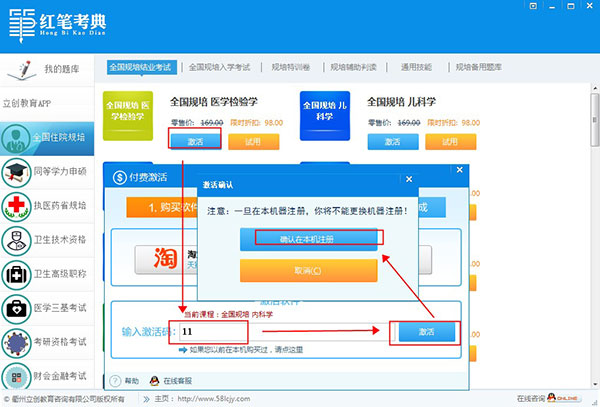Click 取消(C) in the confirm dialog

point(308,271)
